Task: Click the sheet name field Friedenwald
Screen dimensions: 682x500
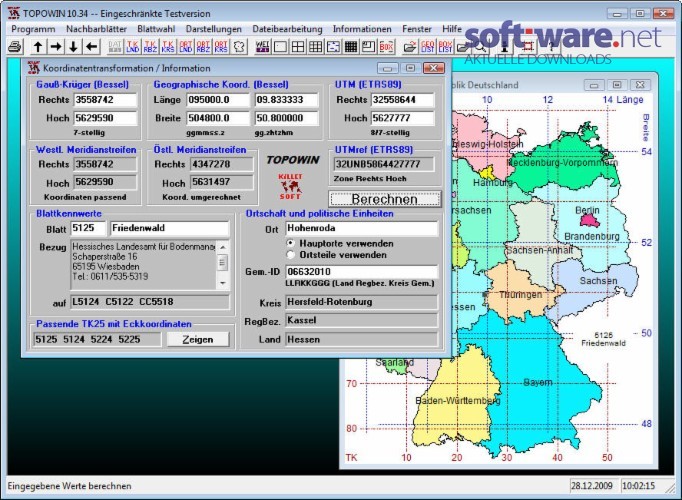Action: point(170,228)
